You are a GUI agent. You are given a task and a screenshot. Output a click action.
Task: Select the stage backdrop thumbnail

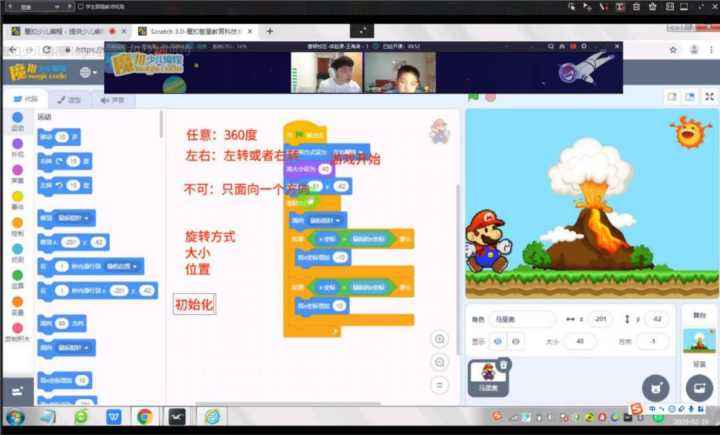coord(699,341)
